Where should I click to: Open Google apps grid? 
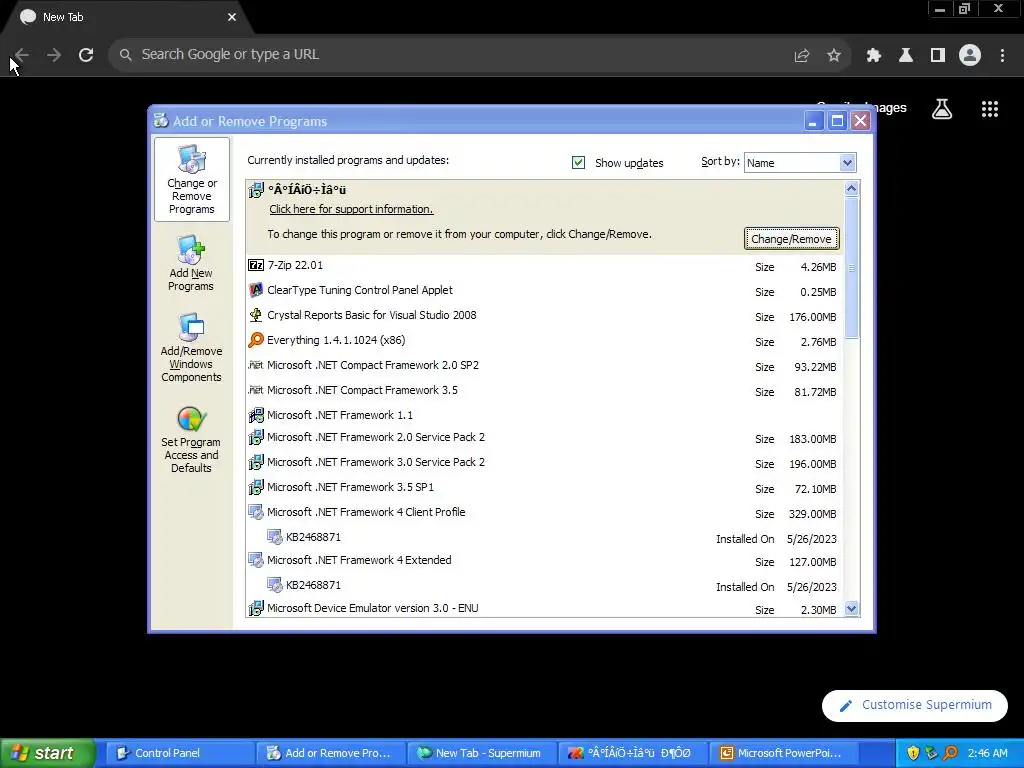coord(990,109)
